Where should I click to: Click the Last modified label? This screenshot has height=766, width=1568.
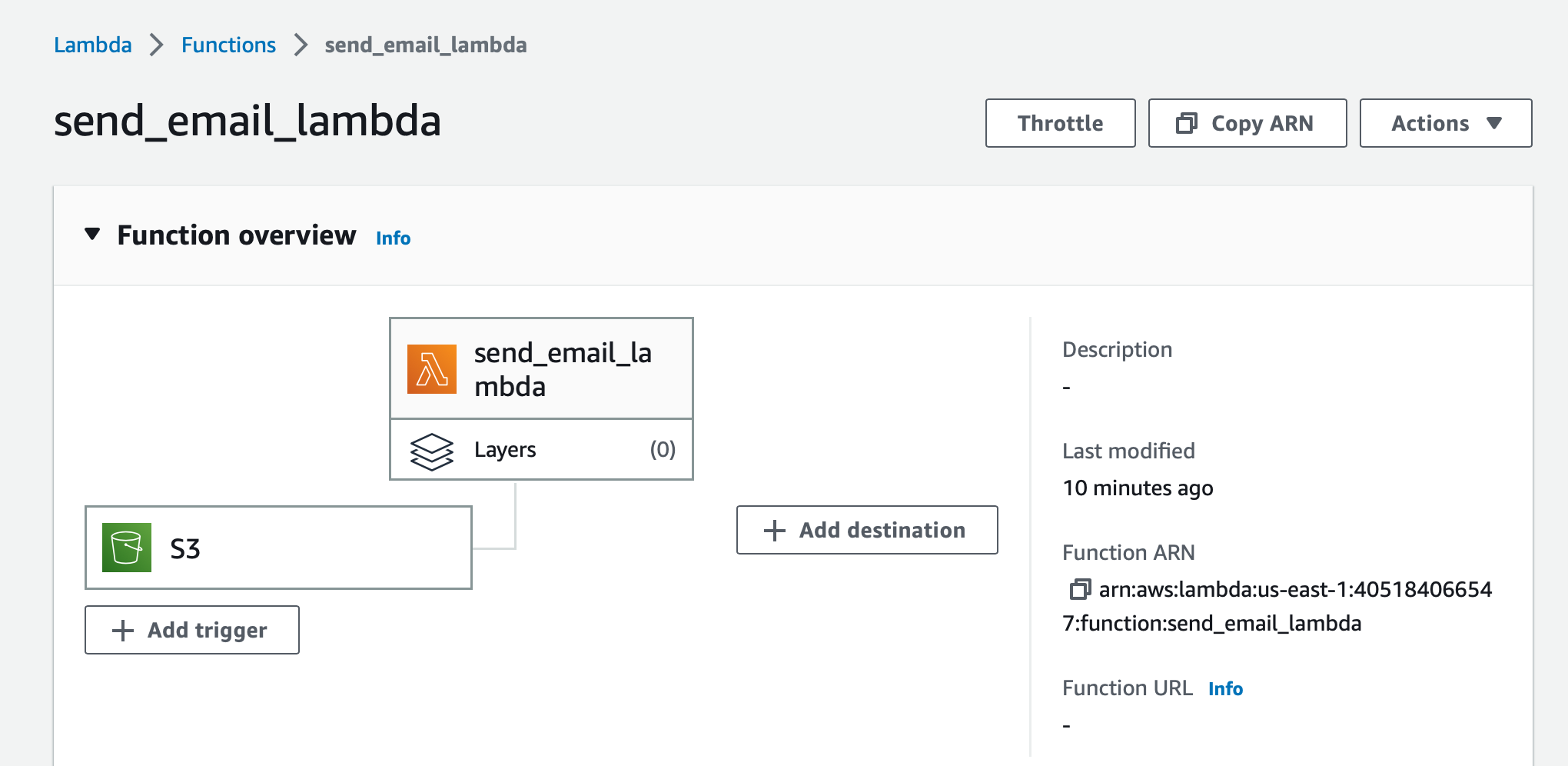point(1128,451)
